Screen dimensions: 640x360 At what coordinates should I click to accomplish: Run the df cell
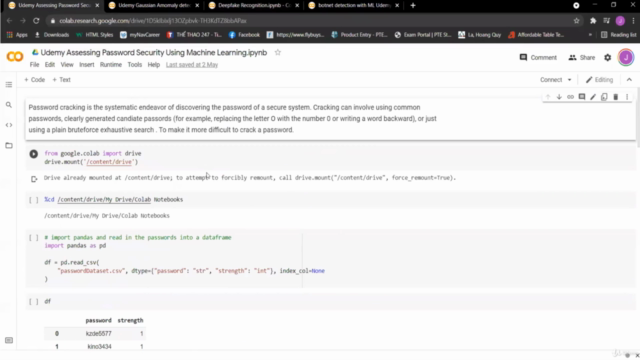click(x=33, y=302)
